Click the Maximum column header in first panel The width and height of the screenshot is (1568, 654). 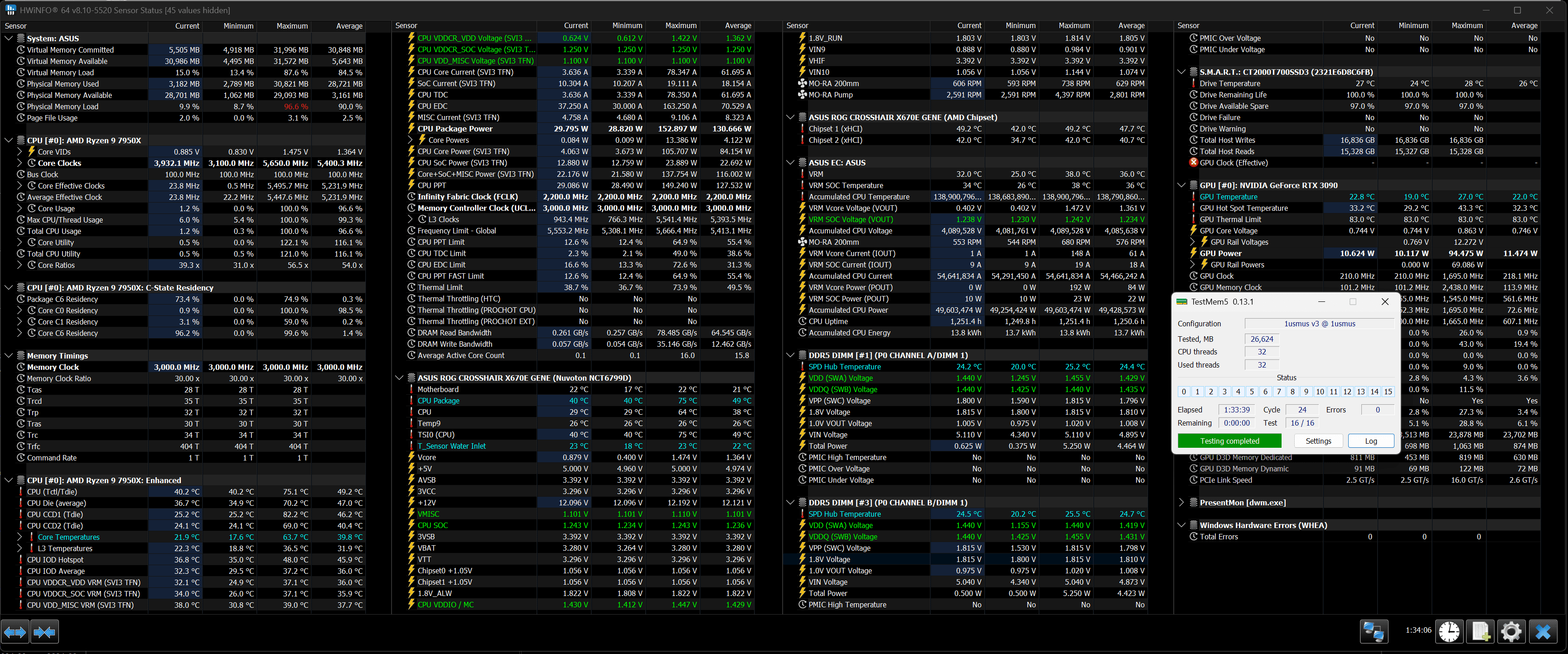point(292,26)
